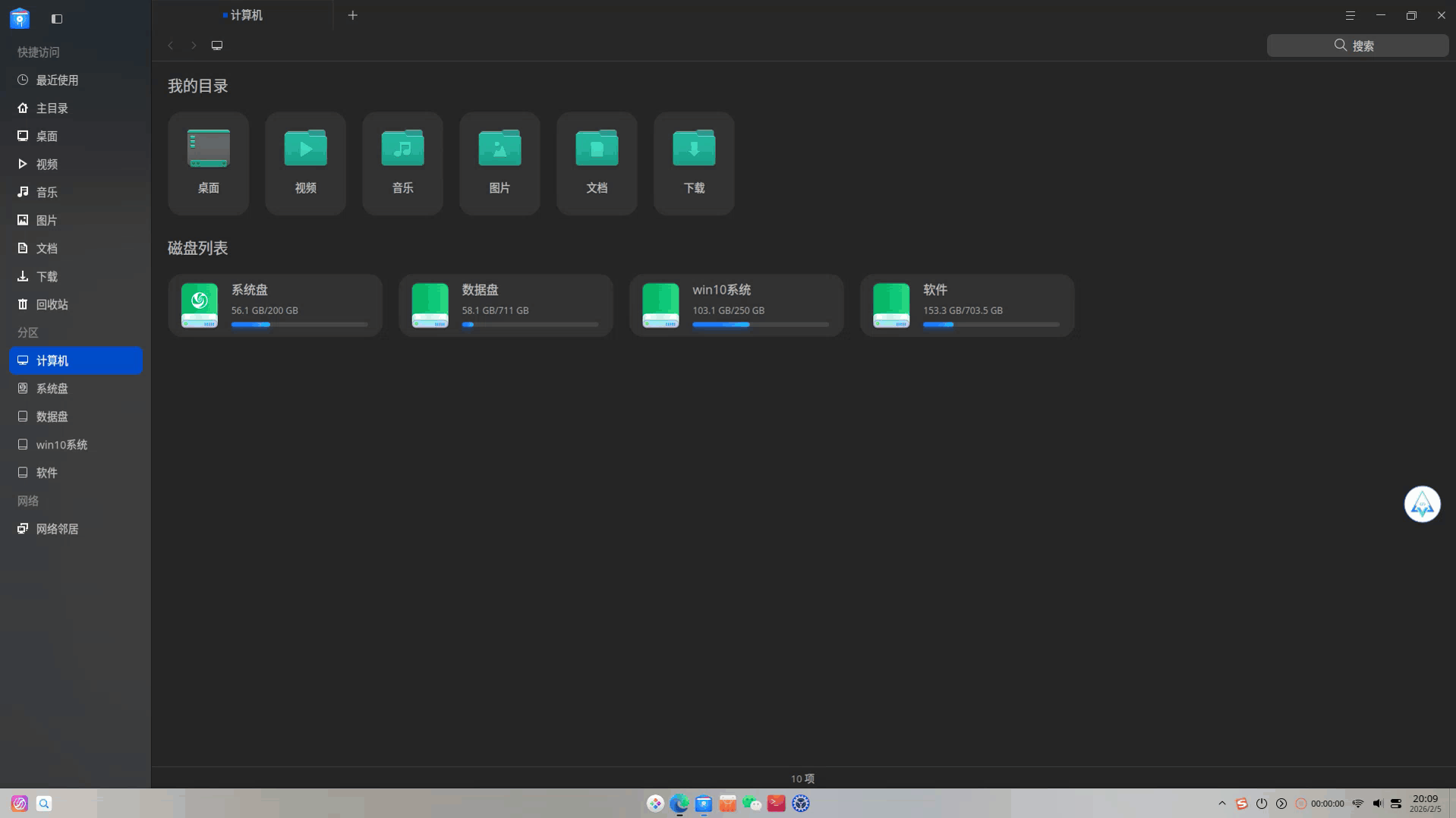Click the file manager logo in the title bar
1456x818 pixels.
[x=20, y=18]
